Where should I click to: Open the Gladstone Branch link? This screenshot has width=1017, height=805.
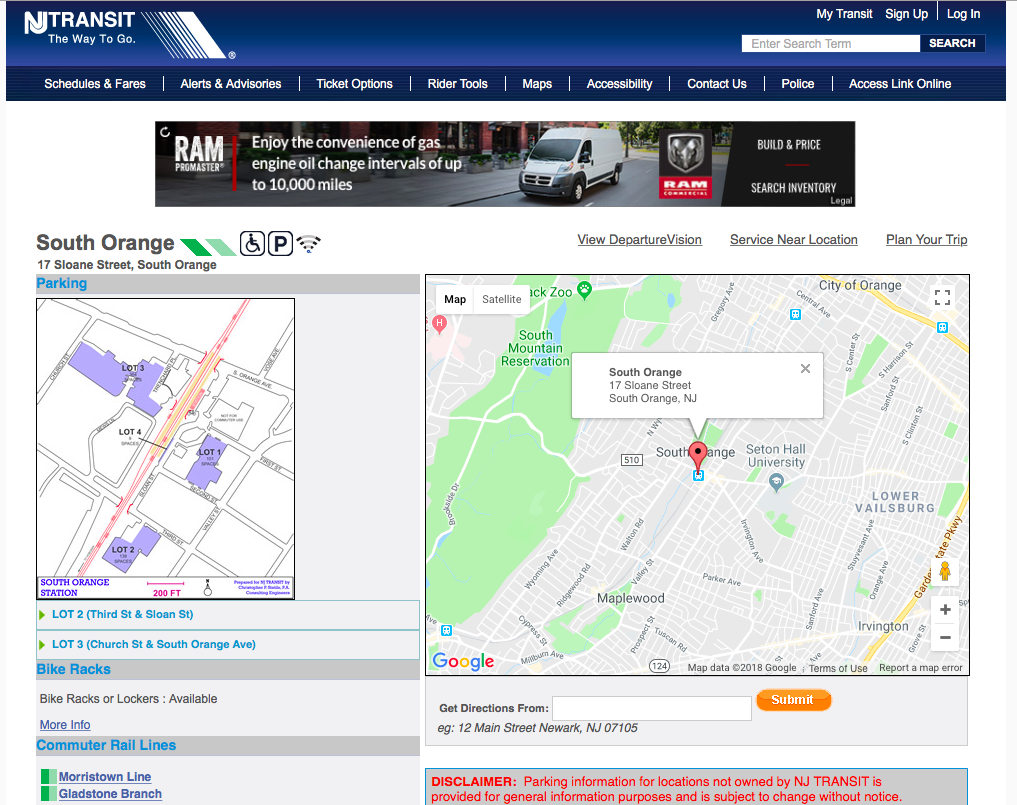point(110,793)
